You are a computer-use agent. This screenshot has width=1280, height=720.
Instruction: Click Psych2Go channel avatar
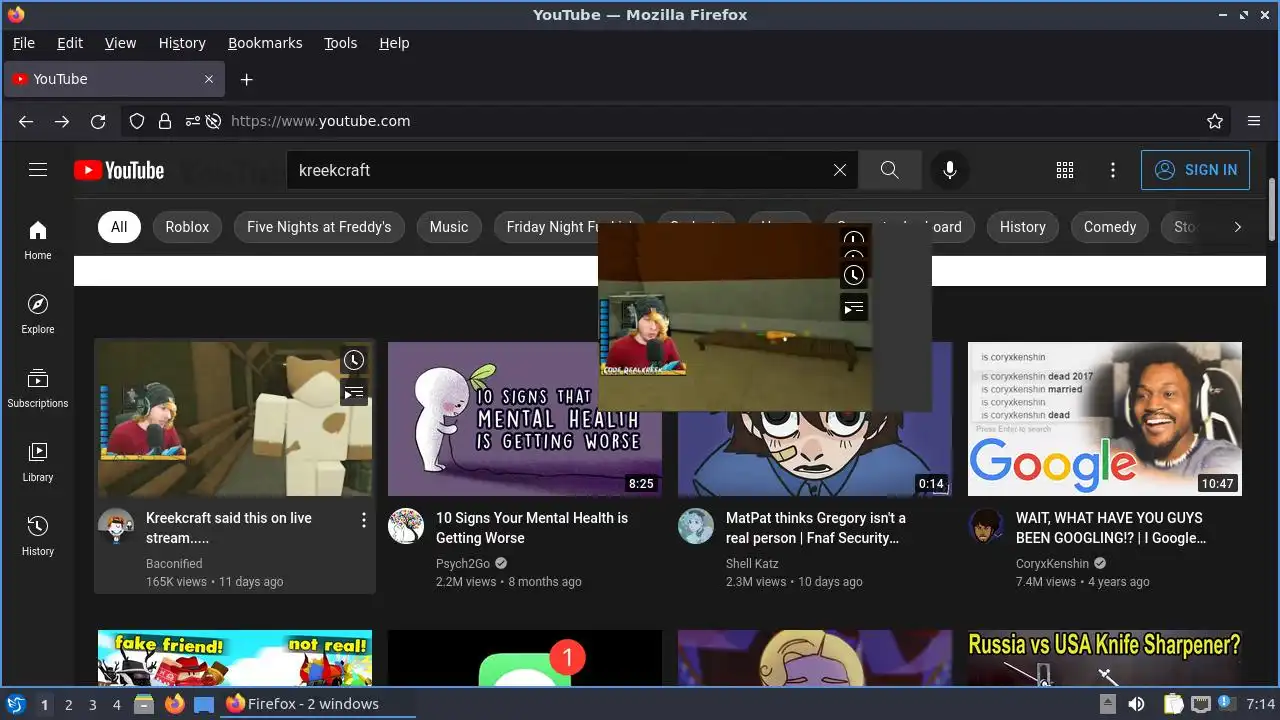point(406,526)
